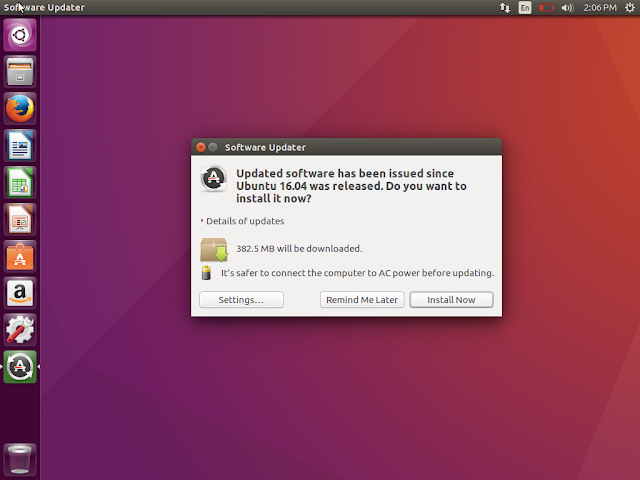Open LibreOffice Impress from launcher
This screenshot has width=640, height=480.
point(20,219)
